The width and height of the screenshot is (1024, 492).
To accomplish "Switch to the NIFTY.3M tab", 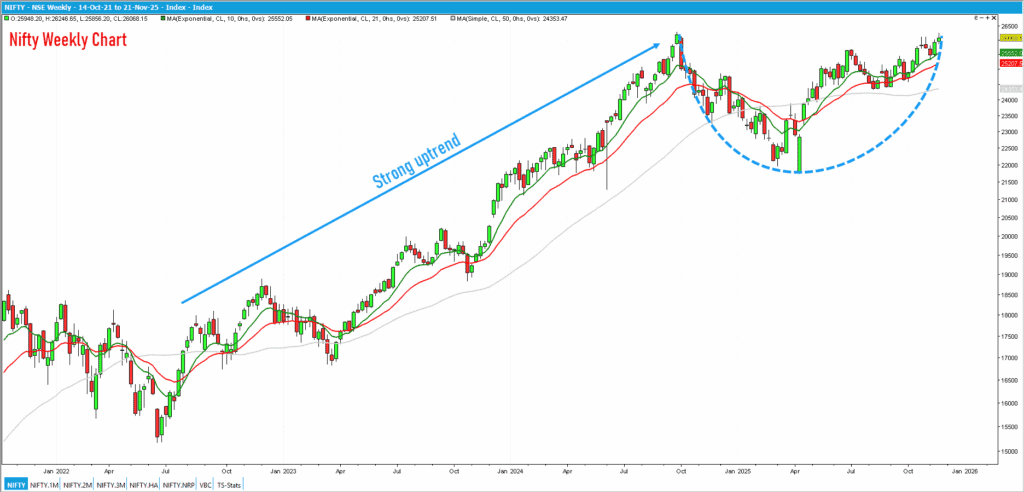I will click(111, 484).
